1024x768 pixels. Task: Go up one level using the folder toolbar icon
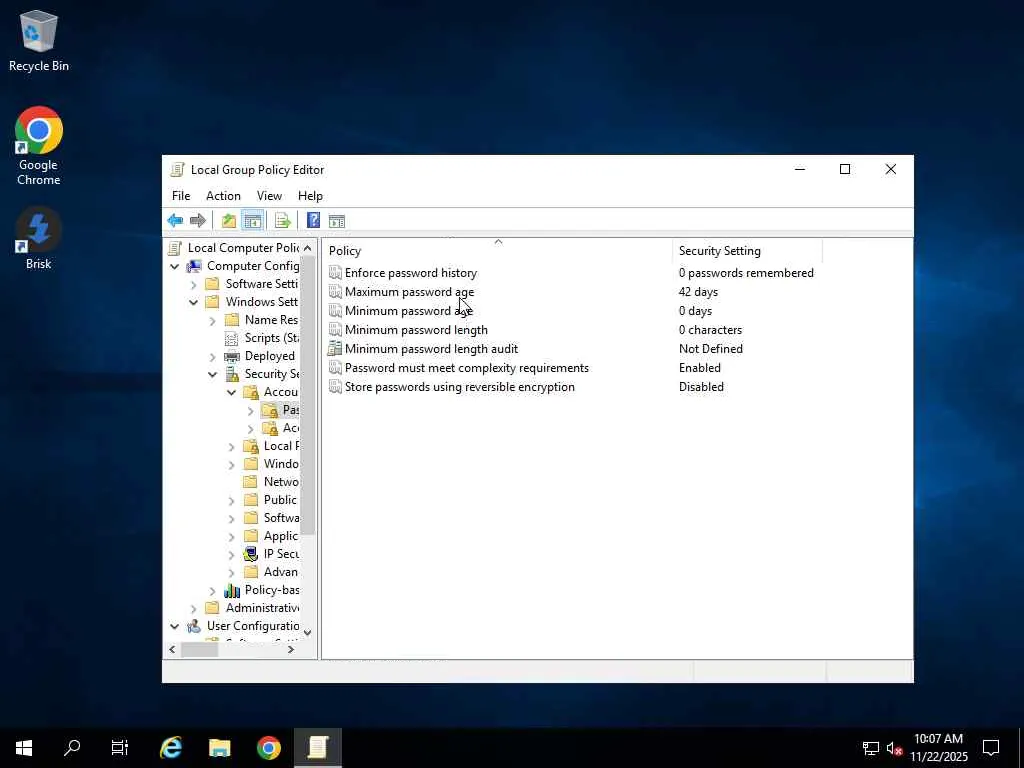(x=229, y=221)
